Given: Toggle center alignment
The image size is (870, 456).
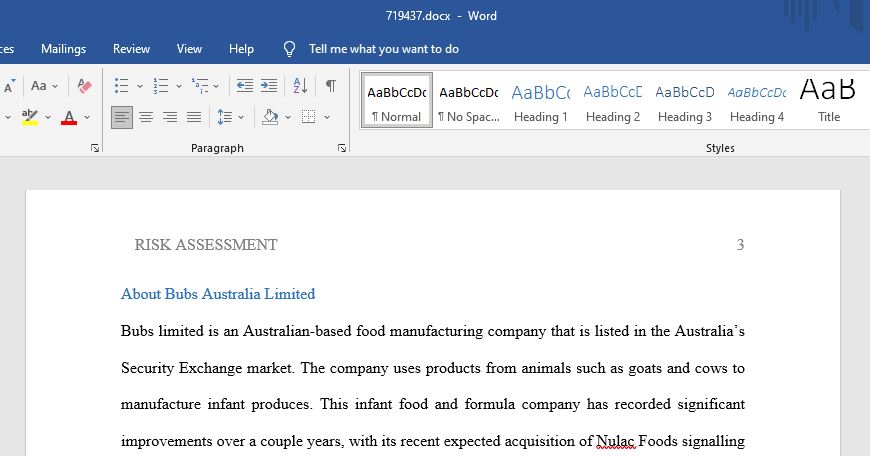Looking at the screenshot, I should 146,117.
